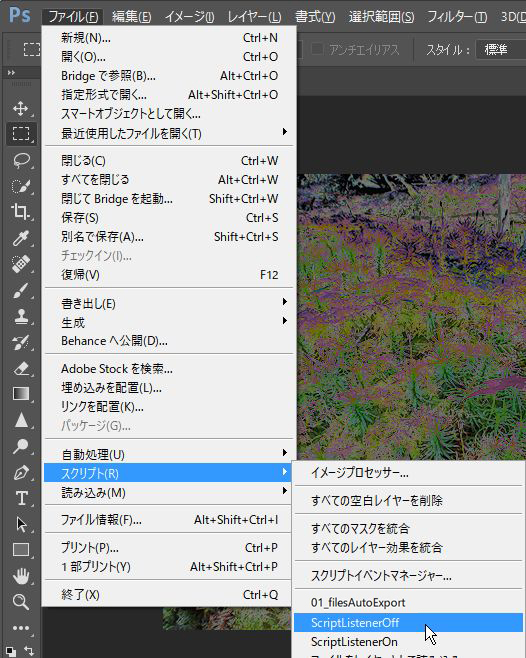Select the Gradient tool
This screenshot has width=526, height=658.
click(21, 394)
